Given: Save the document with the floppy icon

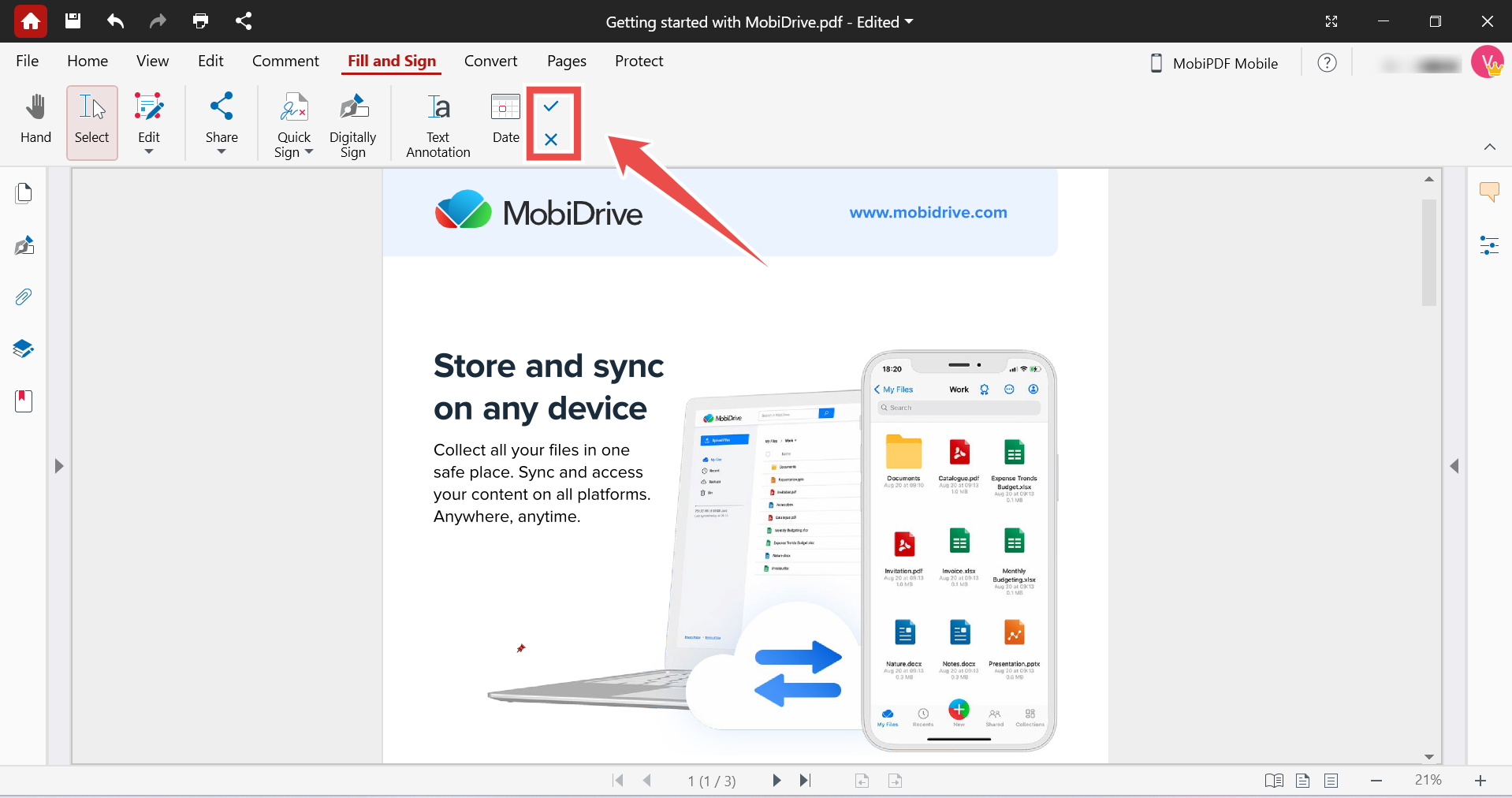Looking at the screenshot, I should 73,21.
